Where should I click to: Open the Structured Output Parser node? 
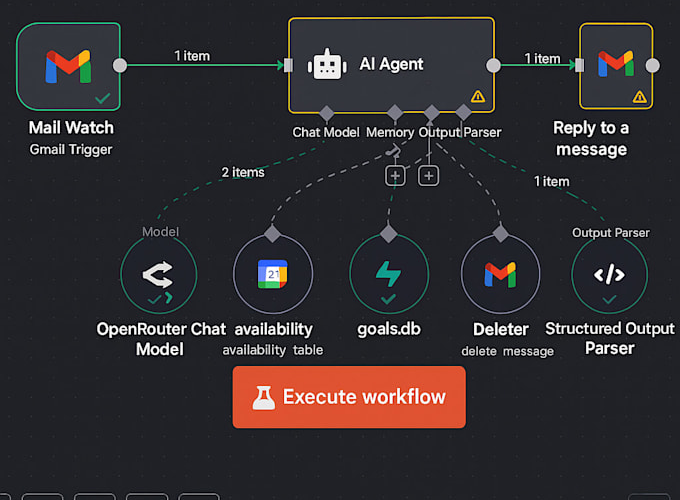point(609,274)
